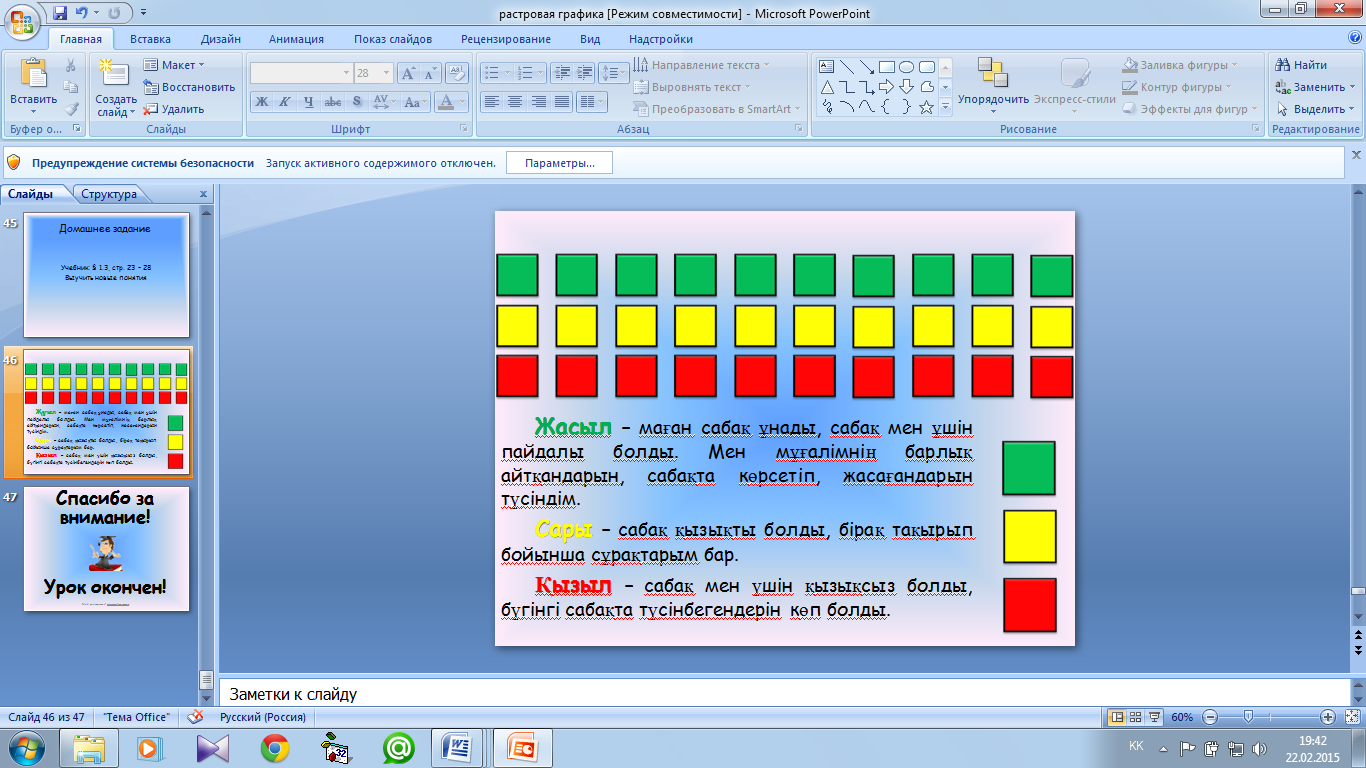The image size is (1366, 768).
Task: Click zoom in plus button
Action: 1328,717
